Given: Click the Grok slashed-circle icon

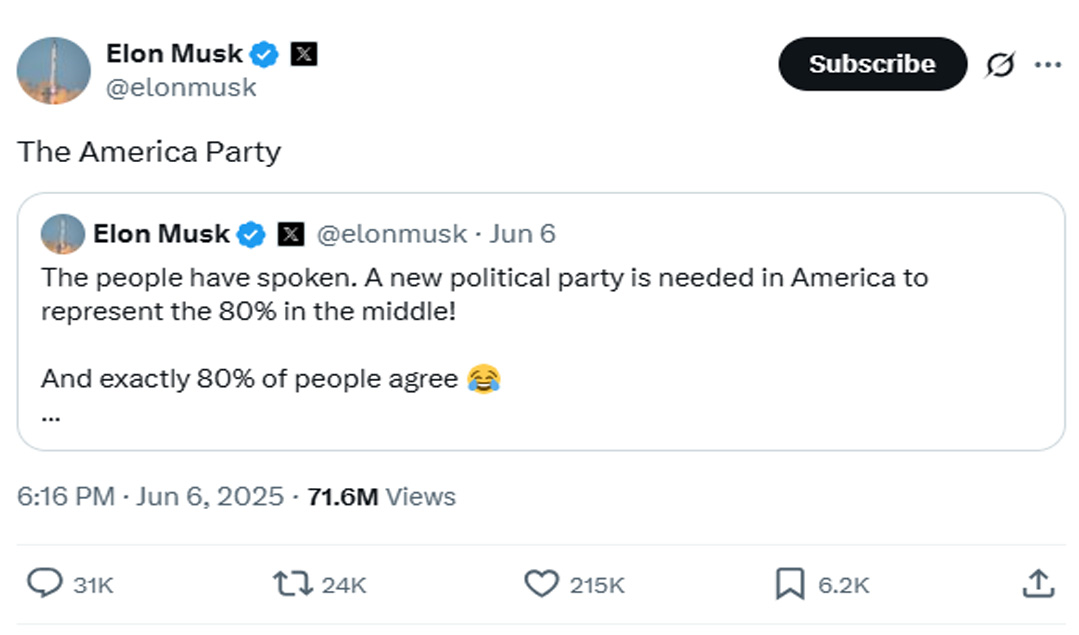Looking at the screenshot, I should pyautogui.click(x=1000, y=65).
